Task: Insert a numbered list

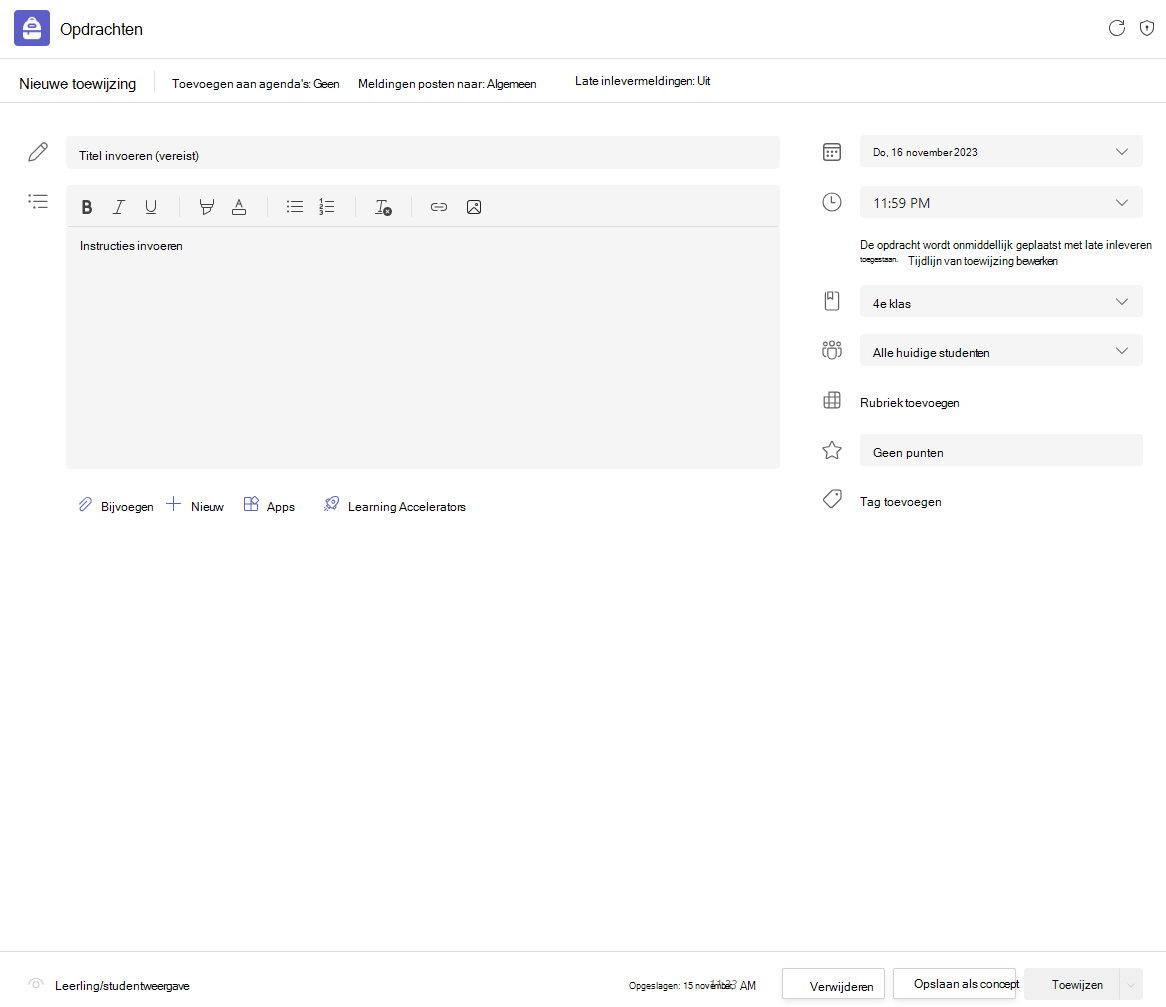Action: [327, 207]
